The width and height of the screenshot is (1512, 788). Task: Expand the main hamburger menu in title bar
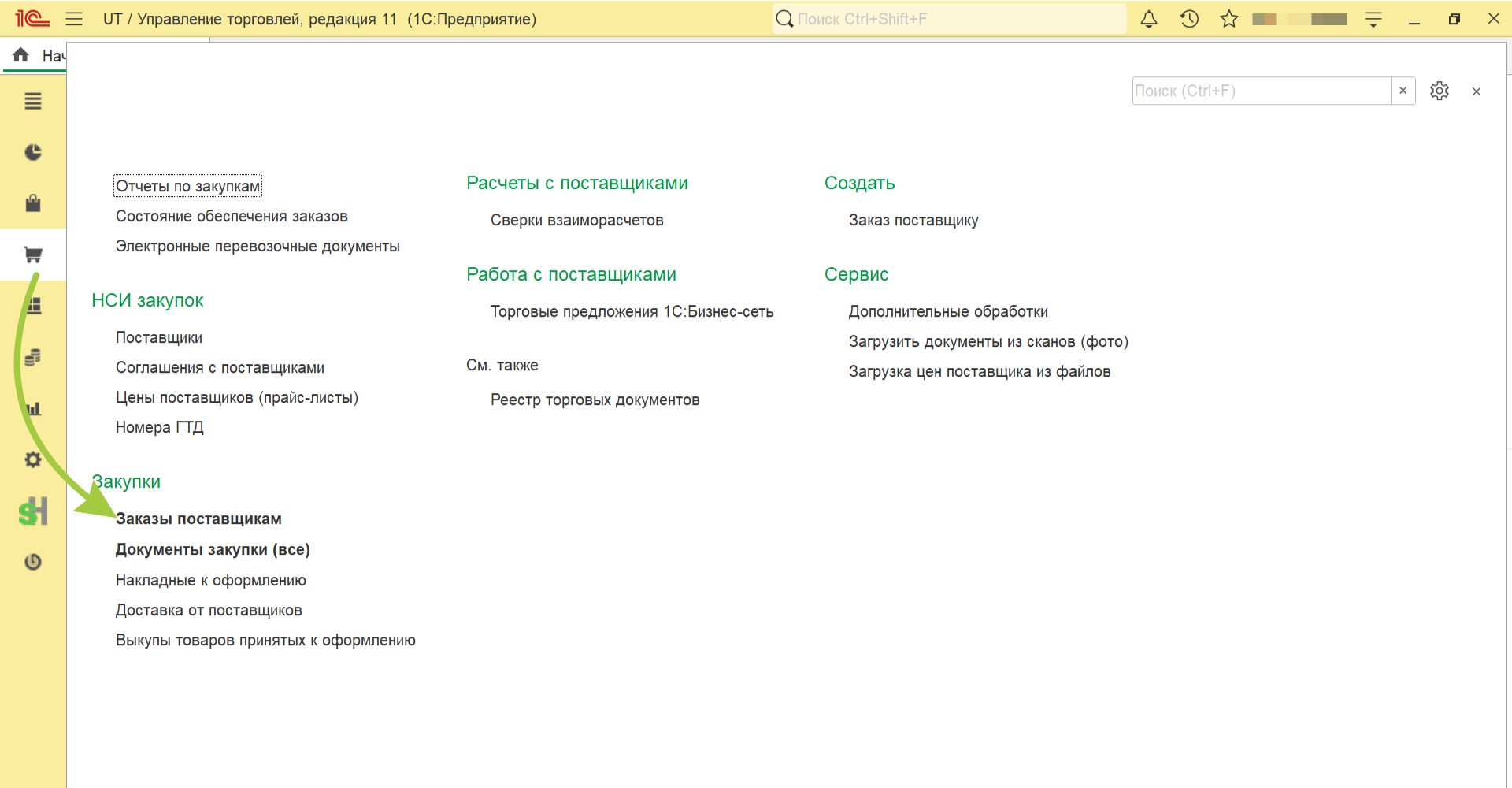point(74,19)
